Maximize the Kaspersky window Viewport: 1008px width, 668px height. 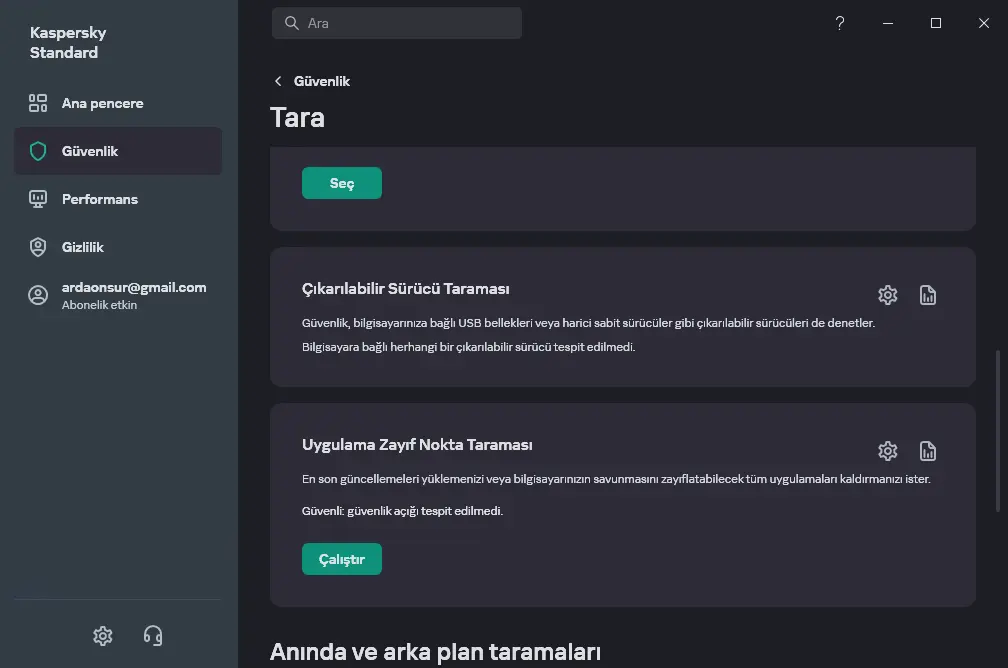pos(936,23)
